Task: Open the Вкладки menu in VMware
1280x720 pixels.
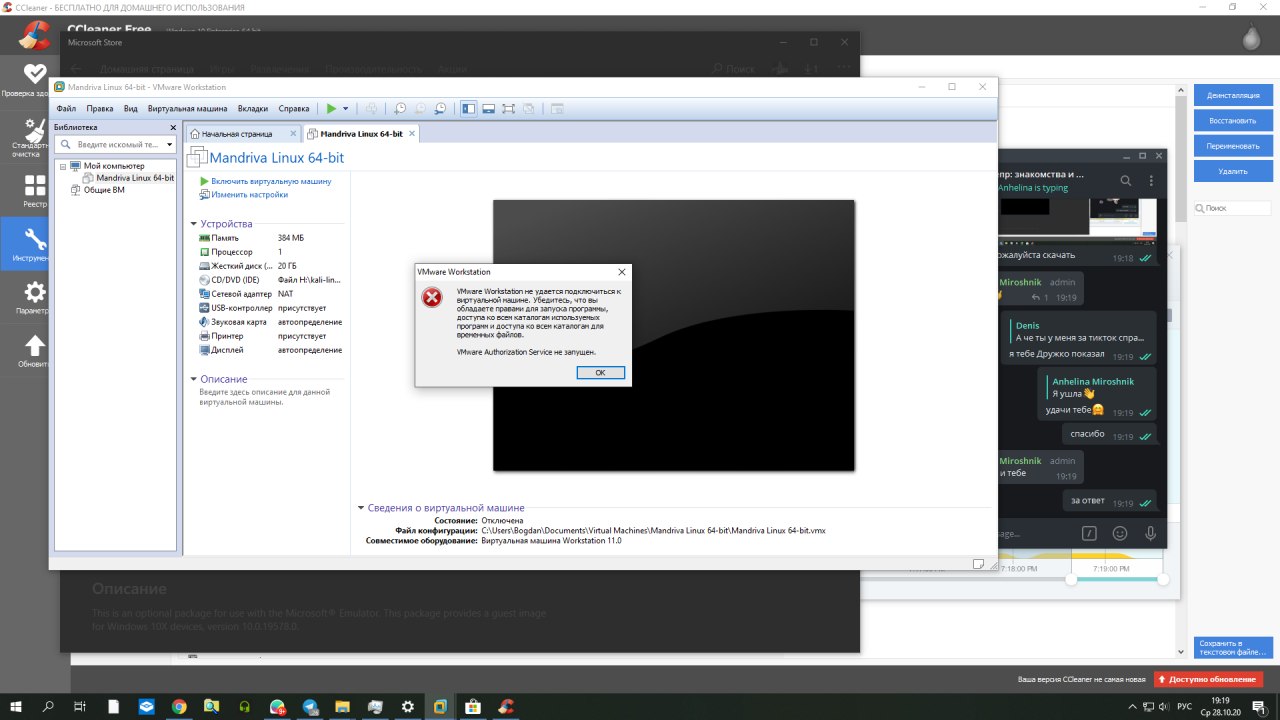Action: (x=253, y=108)
